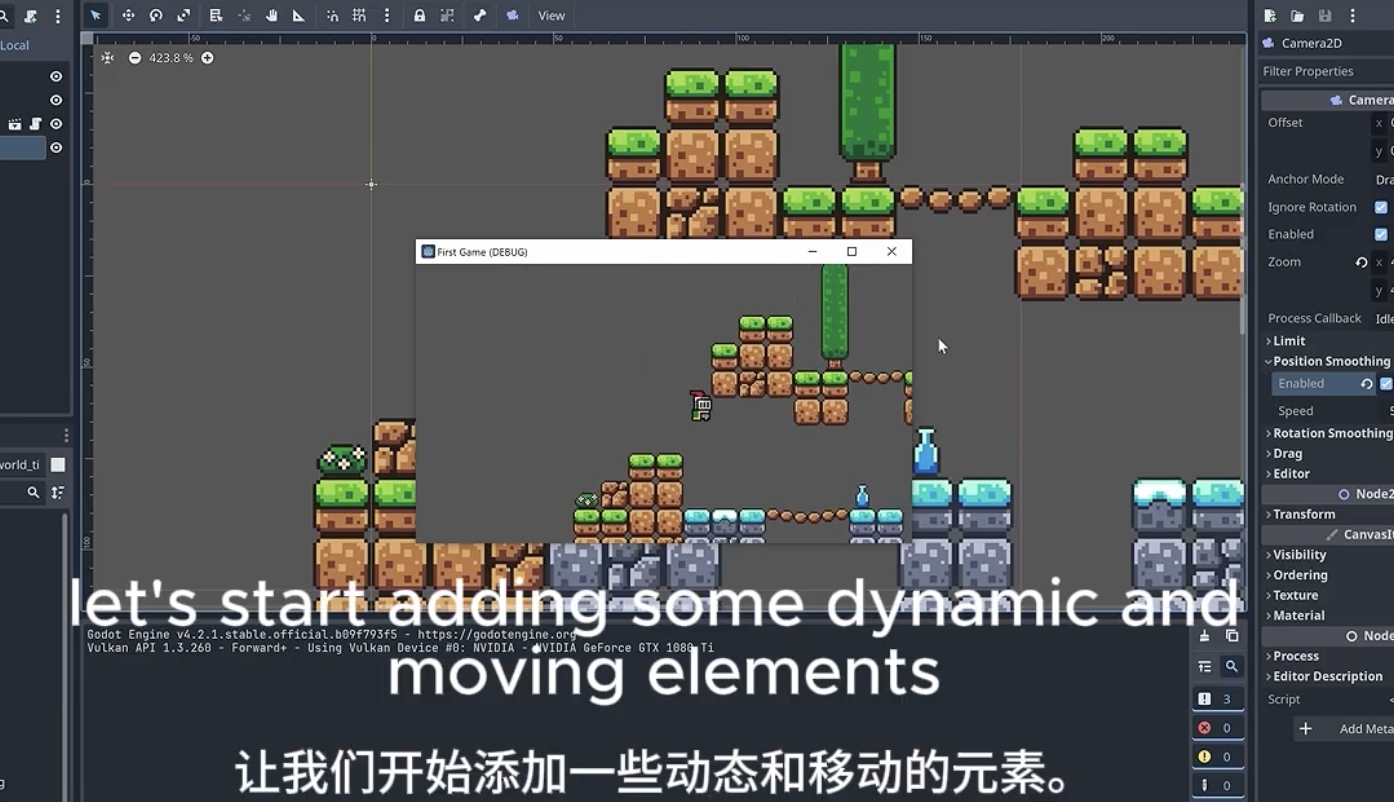Open the Local scene tab

pyautogui.click(x=15, y=45)
